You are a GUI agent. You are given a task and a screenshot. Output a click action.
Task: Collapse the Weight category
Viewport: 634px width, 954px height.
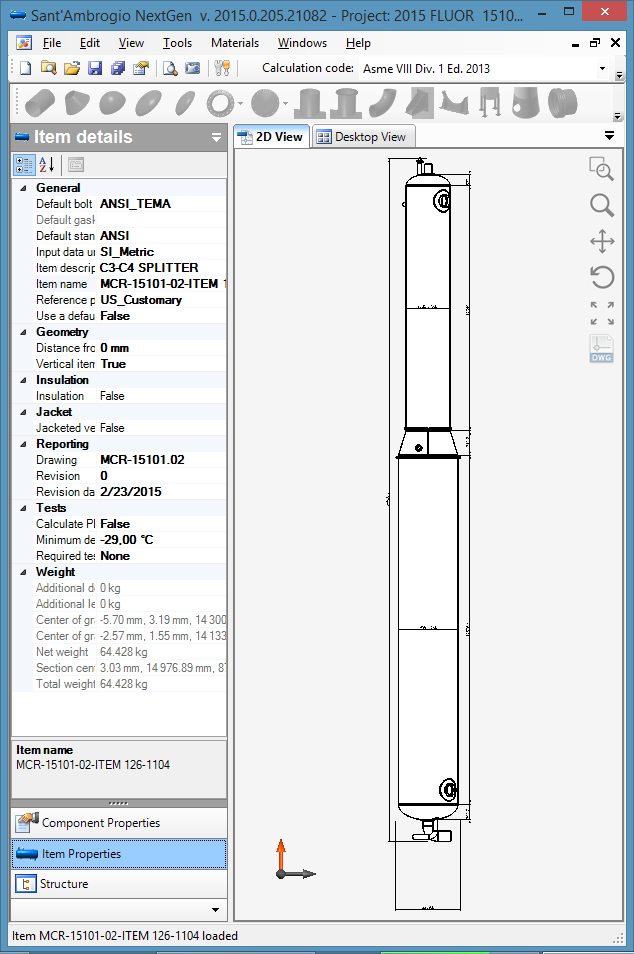[23, 572]
